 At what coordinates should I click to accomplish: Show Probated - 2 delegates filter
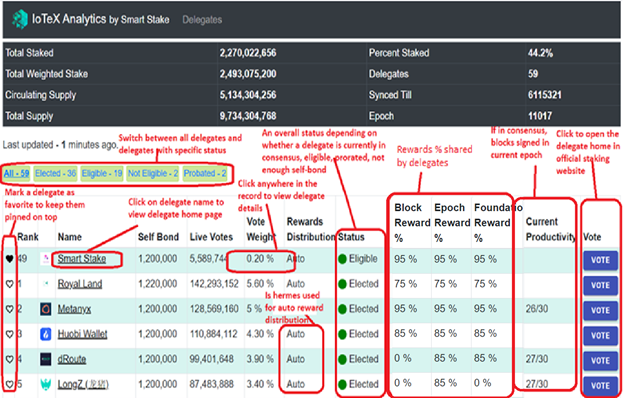[x=205, y=174]
